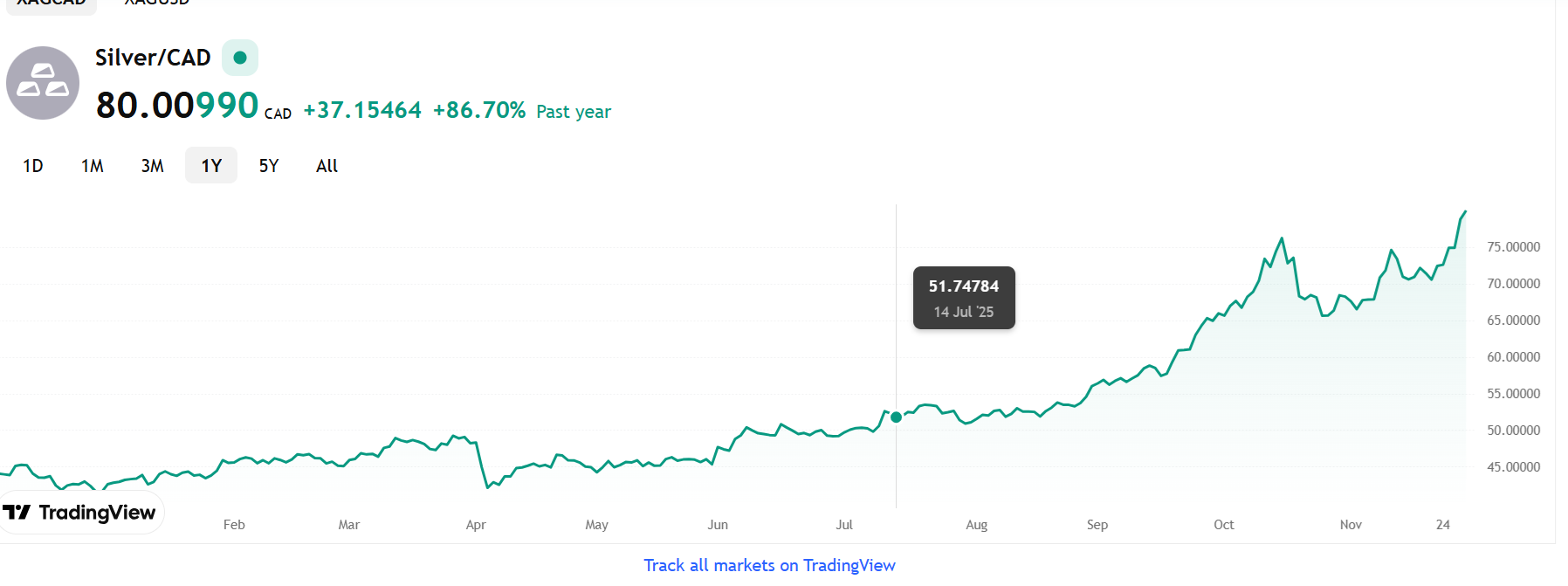
Task: Click the +86.70% change value
Action: coord(479,110)
